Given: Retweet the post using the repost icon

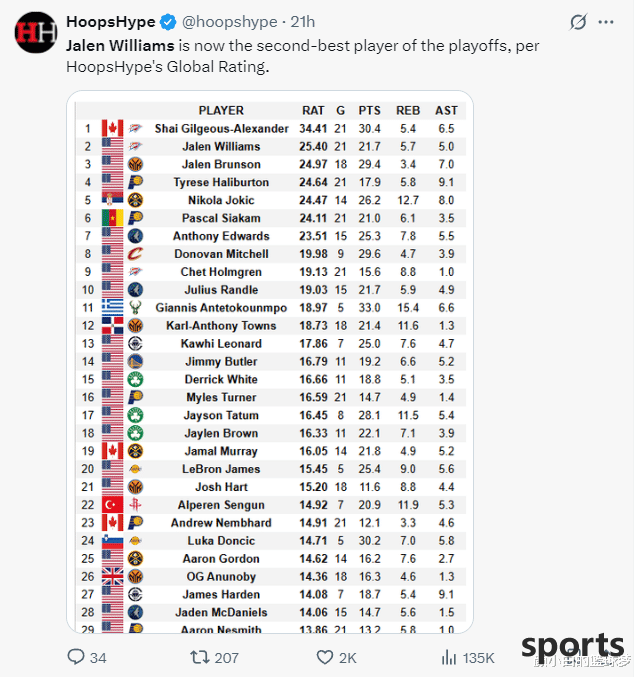Looking at the screenshot, I should point(200,657).
